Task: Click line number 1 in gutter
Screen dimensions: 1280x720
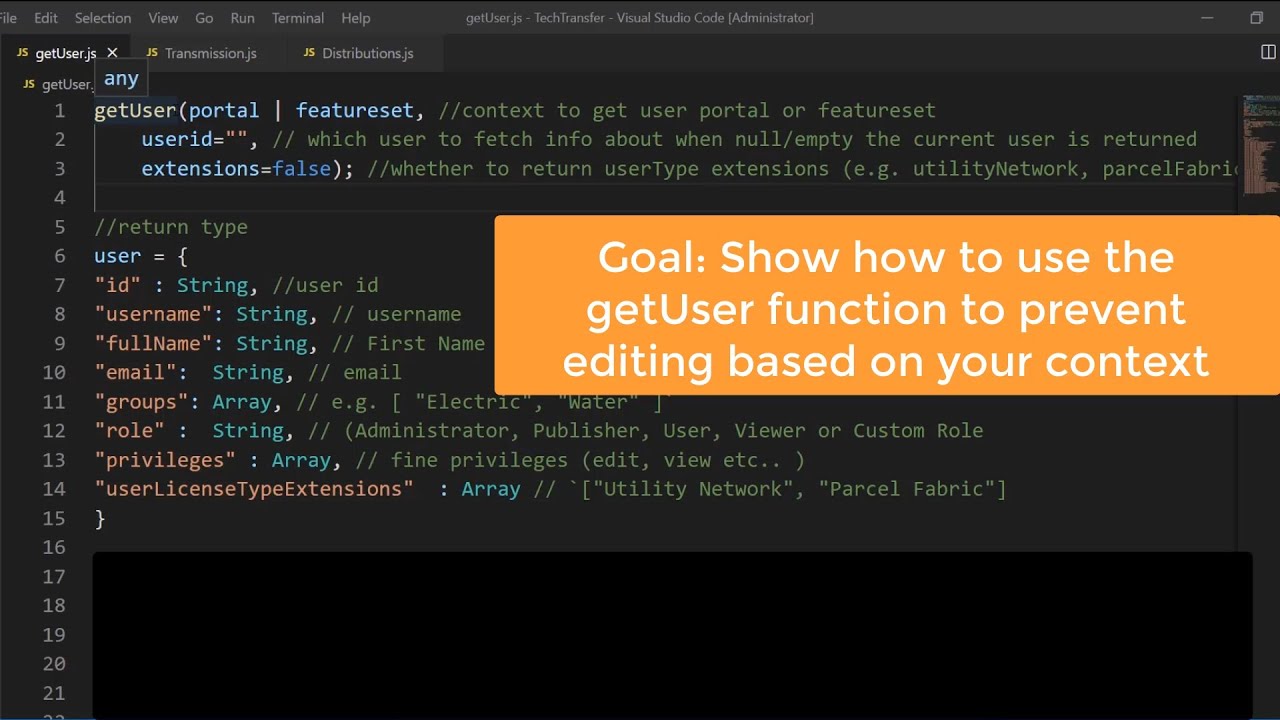Action: click(60, 110)
